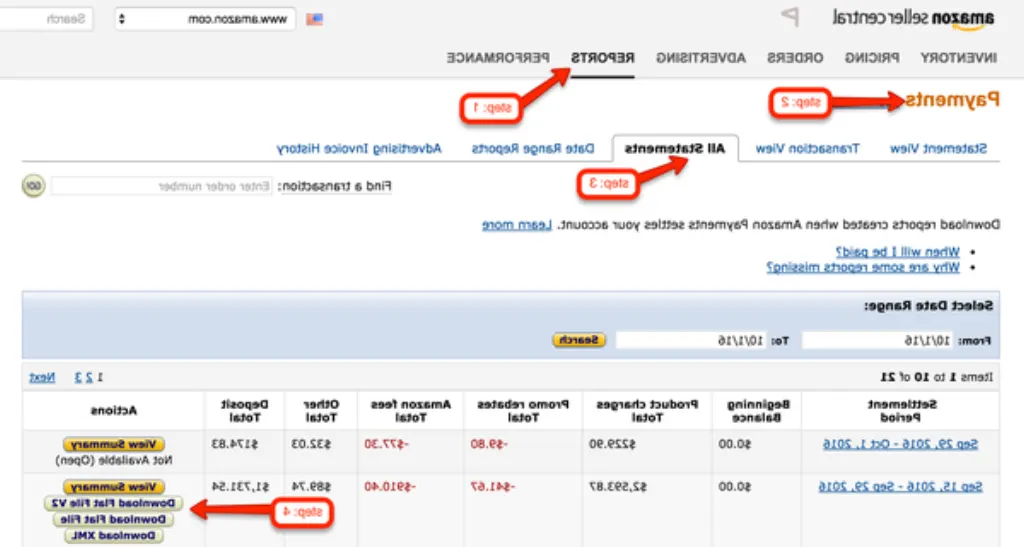
Task: Click the Amazon Seller Central logo
Action: click(914, 18)
